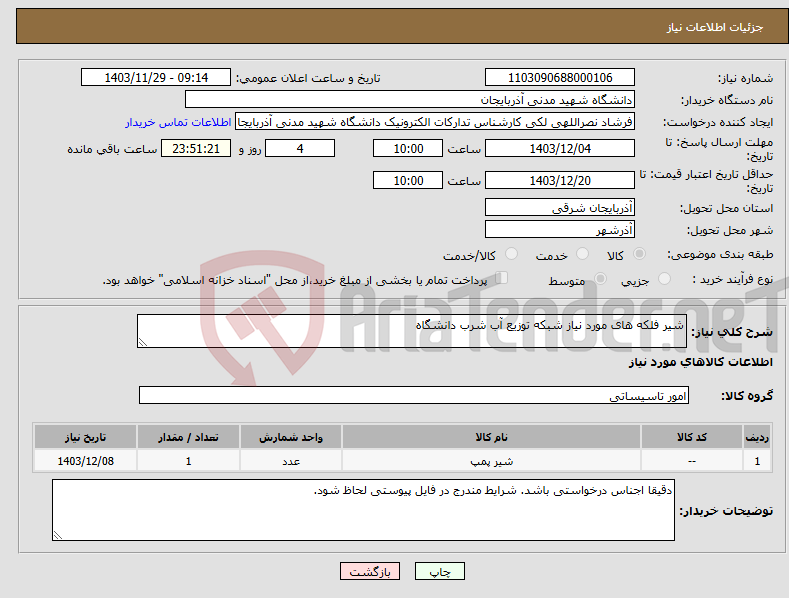789x598 pixels.
Task: Click the واحد شمارش column header
Action: coord(291,437)
